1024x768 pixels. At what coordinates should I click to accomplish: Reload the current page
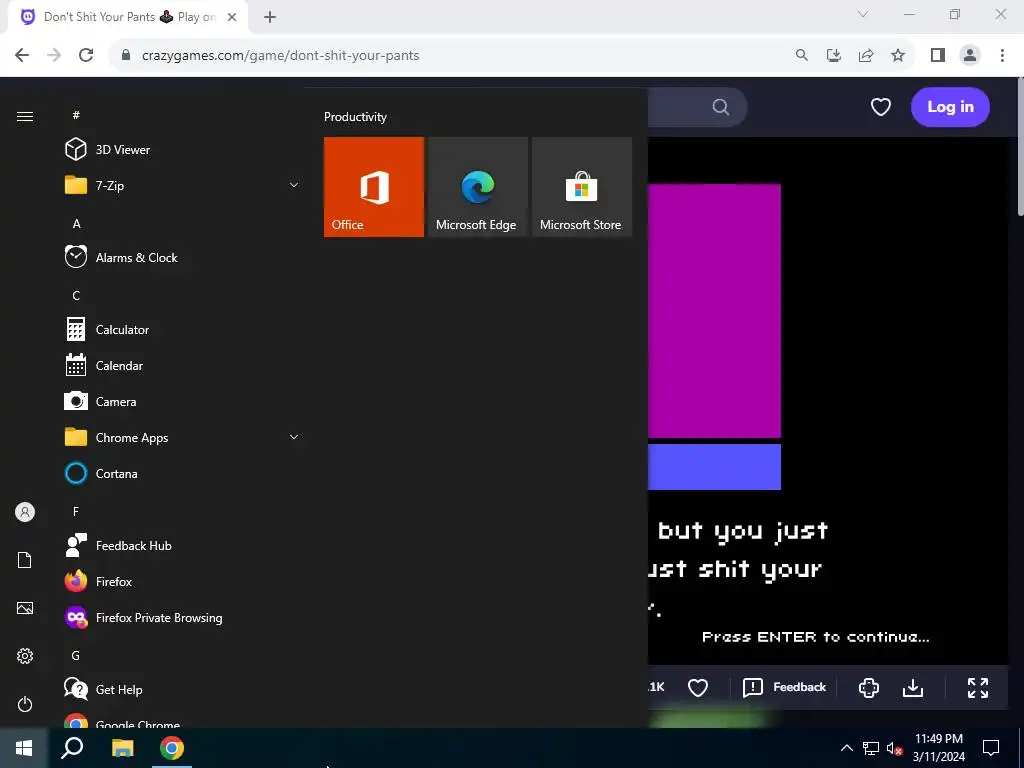[86, 55]
